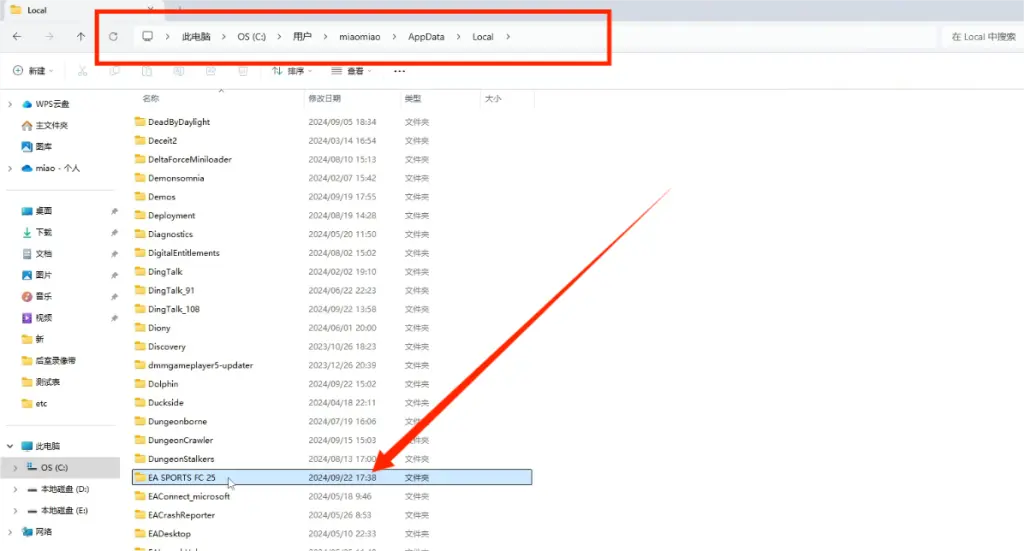Click miaomiao in the breadcrumb path
The height and width of the screenshot is (551, 1024).
pos(359,37)
